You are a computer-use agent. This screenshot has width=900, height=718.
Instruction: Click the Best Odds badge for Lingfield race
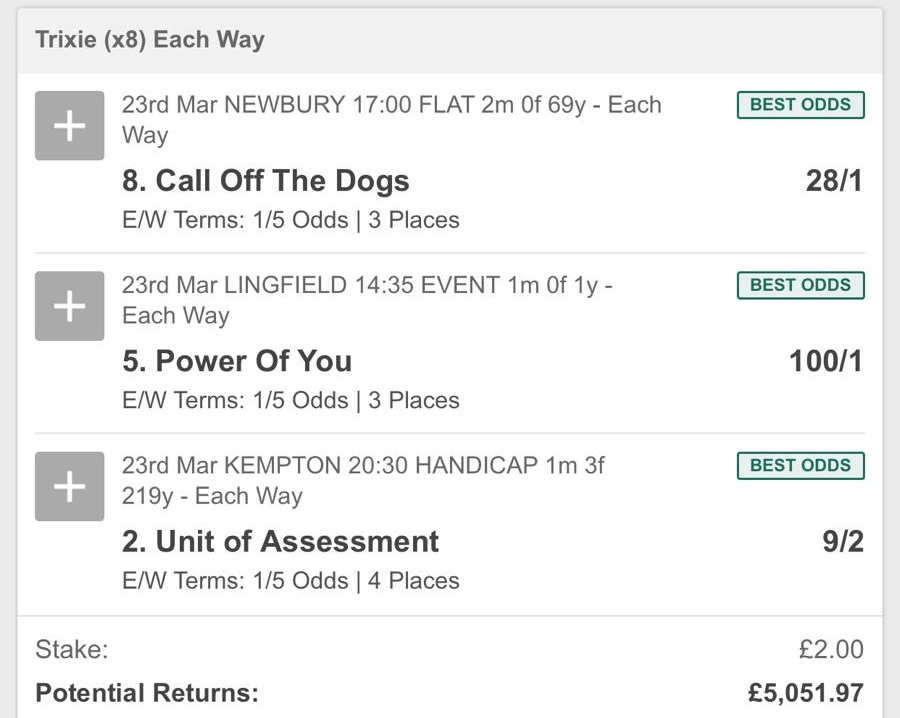coord(800,285)
